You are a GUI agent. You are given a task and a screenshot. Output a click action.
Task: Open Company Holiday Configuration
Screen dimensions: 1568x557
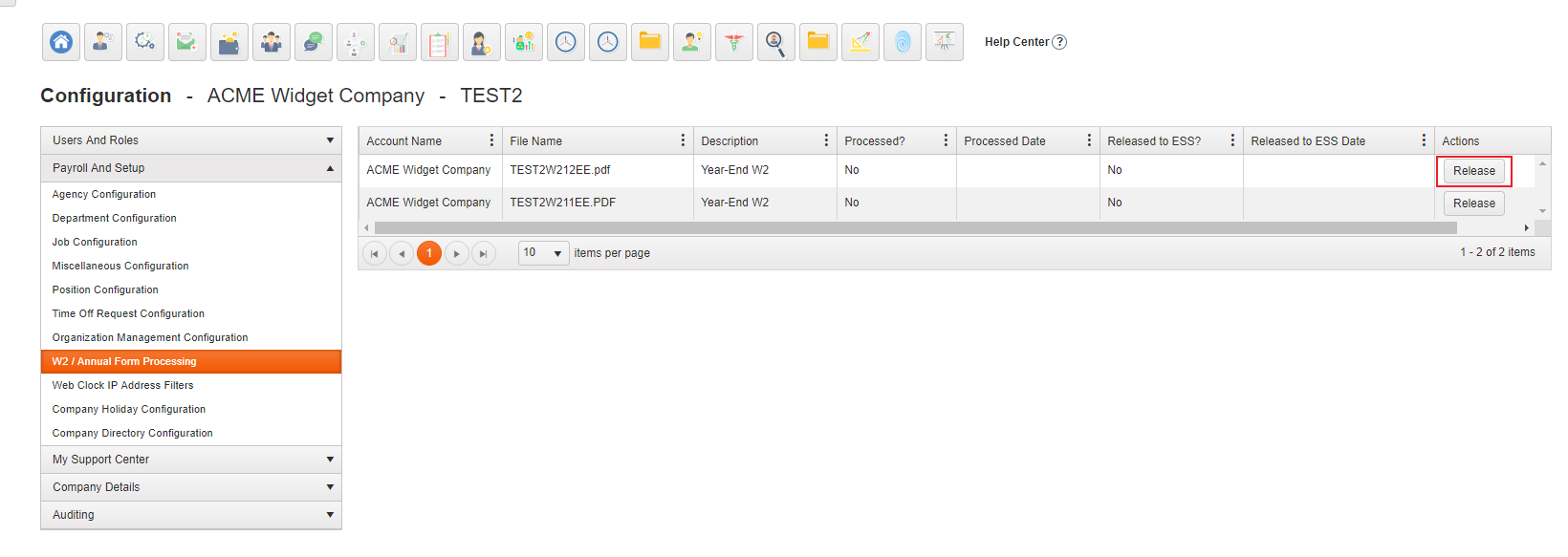tap(129, 409)
